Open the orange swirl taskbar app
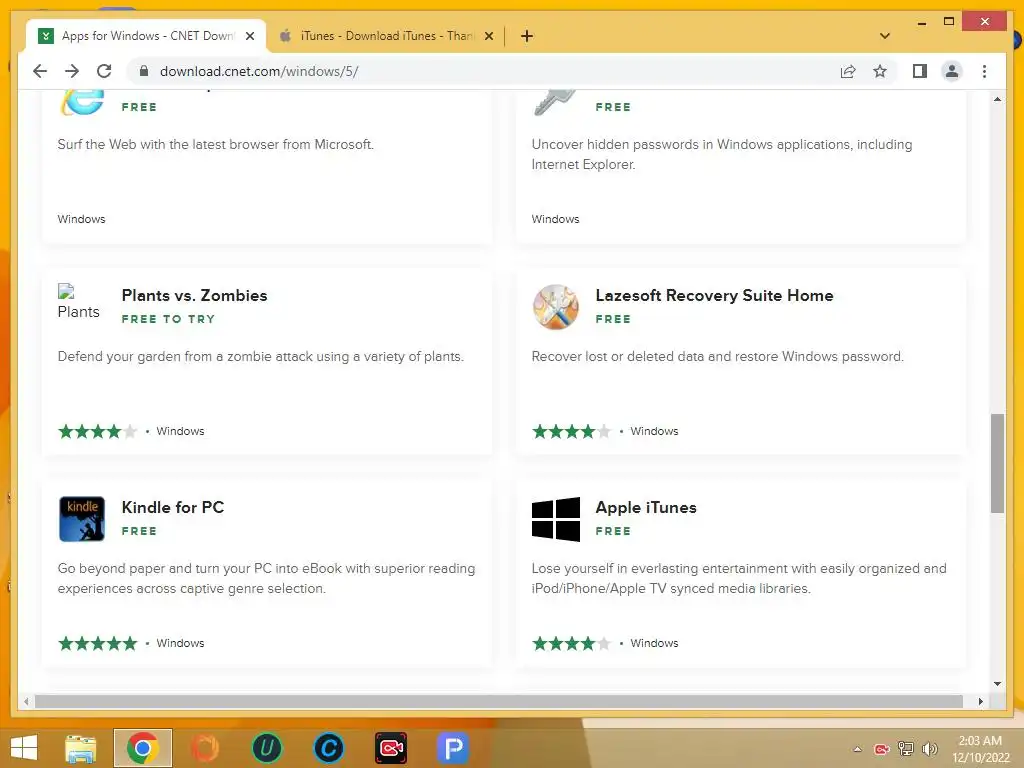 (x=205, y=748)
